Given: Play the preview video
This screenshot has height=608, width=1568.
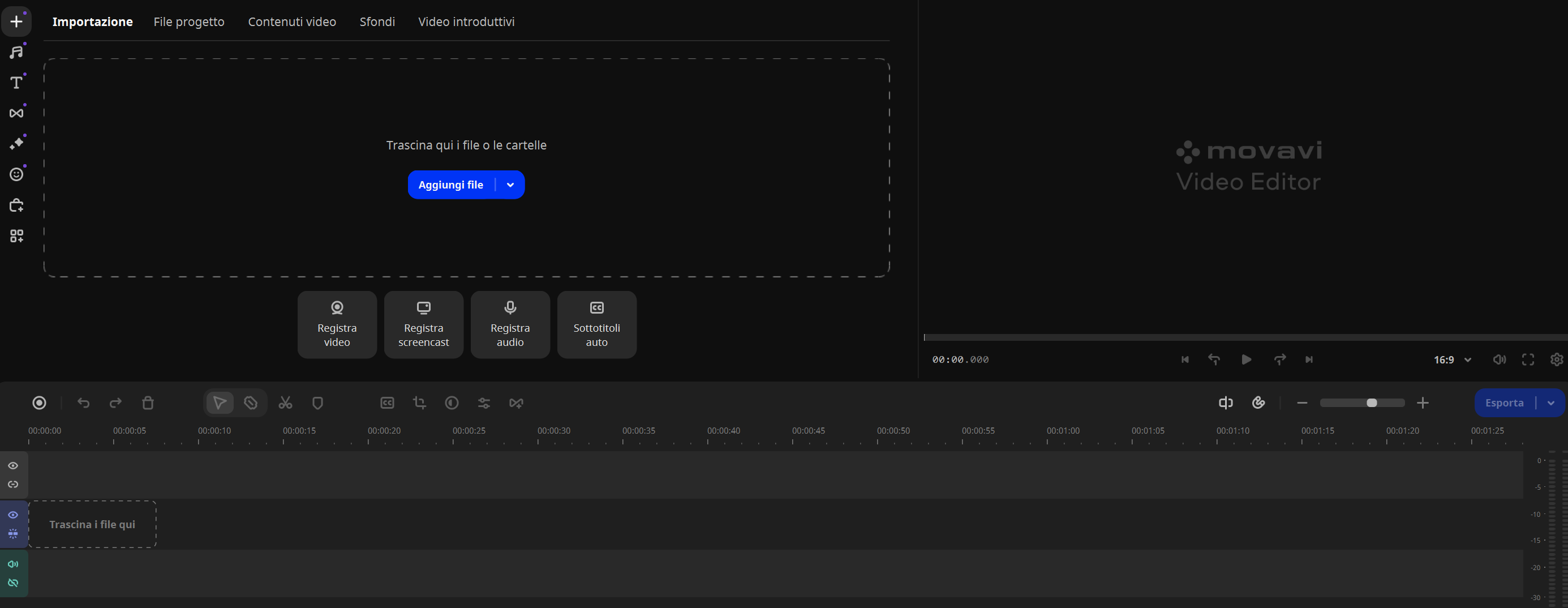Looking at the screenshot, I should (1247, 359).
